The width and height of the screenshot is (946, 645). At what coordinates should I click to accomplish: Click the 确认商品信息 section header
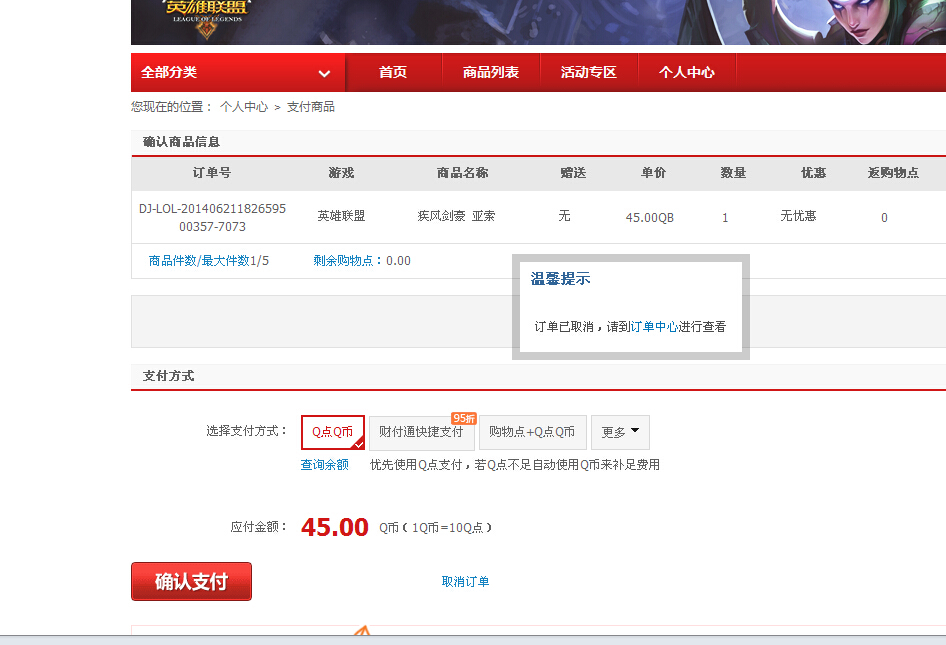181,142
